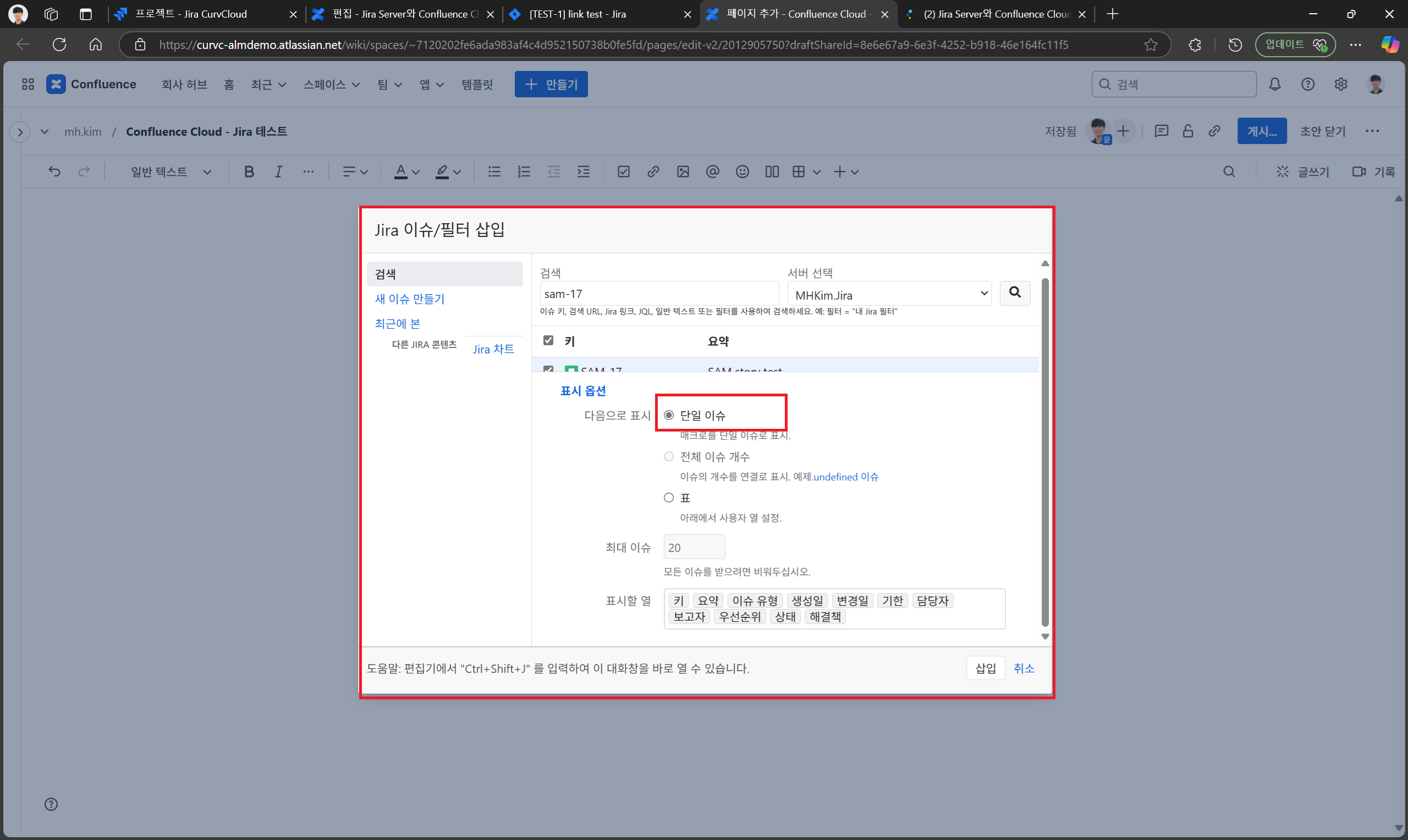
Task: Click the indent icon
Action: pyautogui.click(x=584, y=172)
